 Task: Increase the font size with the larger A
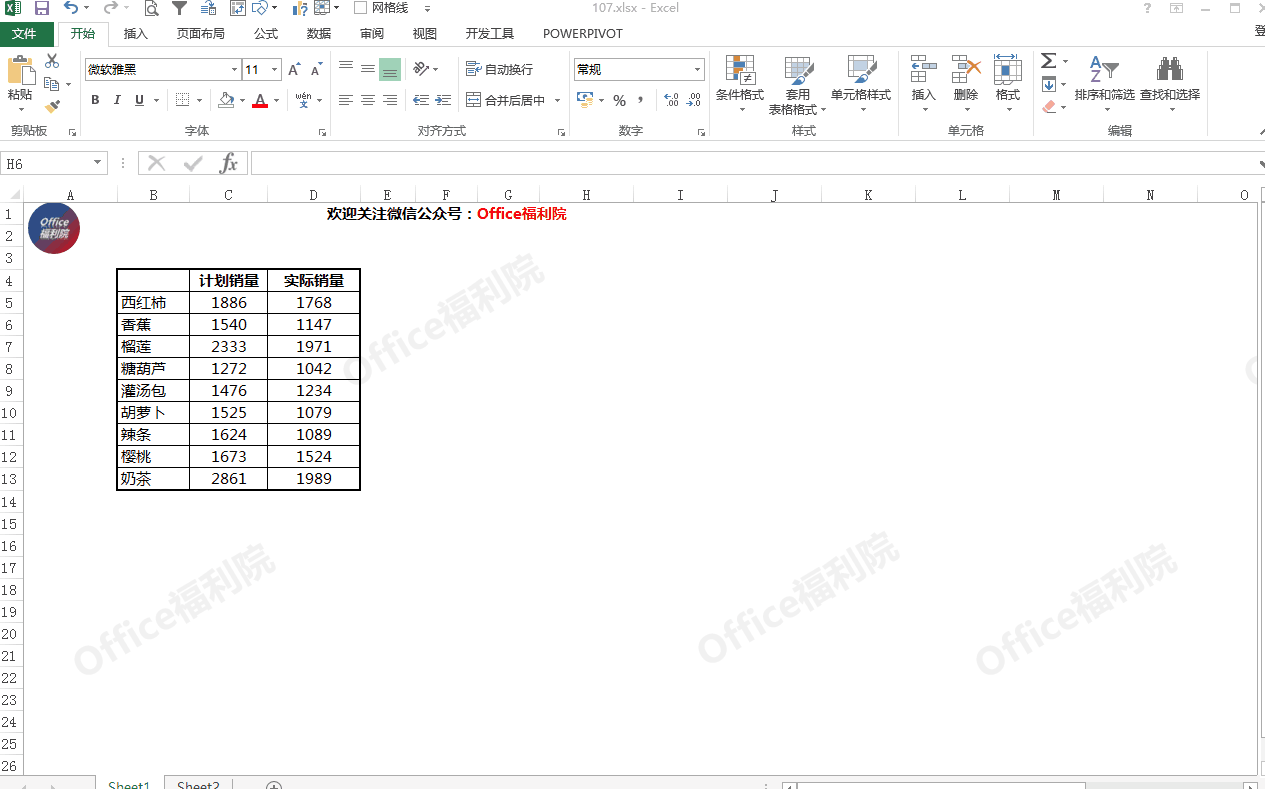click(x=294, y=69)
